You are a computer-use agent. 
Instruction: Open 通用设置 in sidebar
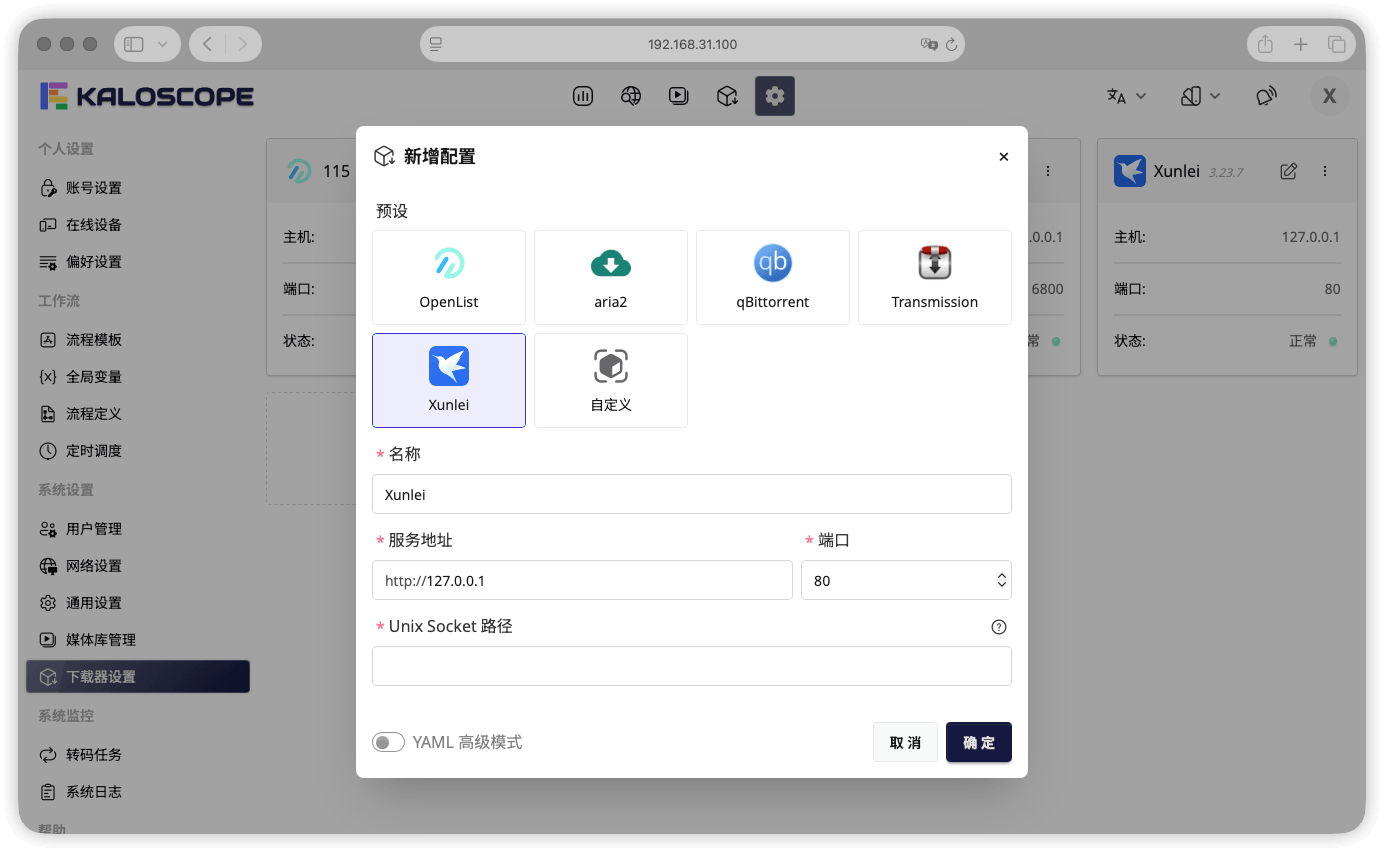point(138,603)
